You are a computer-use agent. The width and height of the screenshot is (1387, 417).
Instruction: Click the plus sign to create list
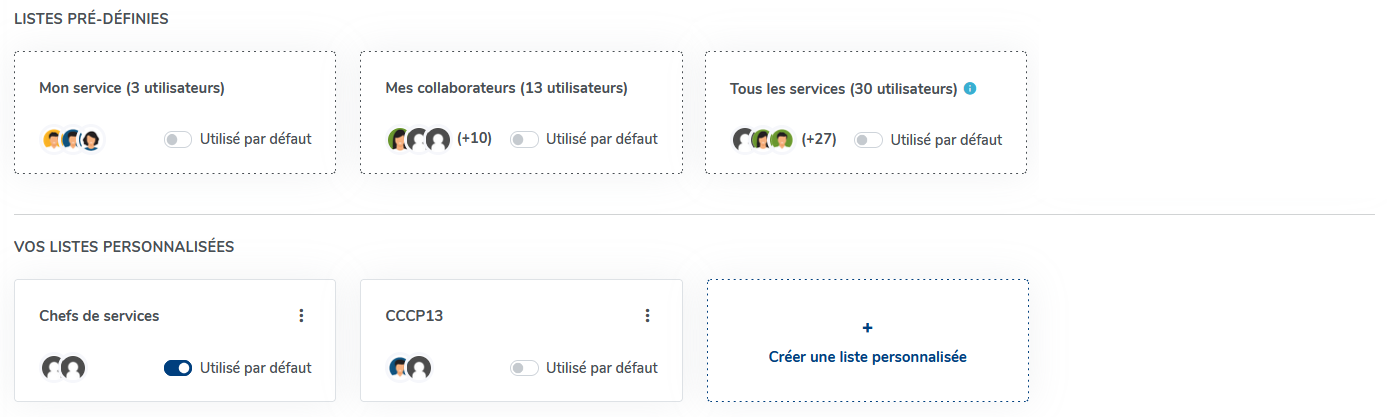(x=867, y=328)
